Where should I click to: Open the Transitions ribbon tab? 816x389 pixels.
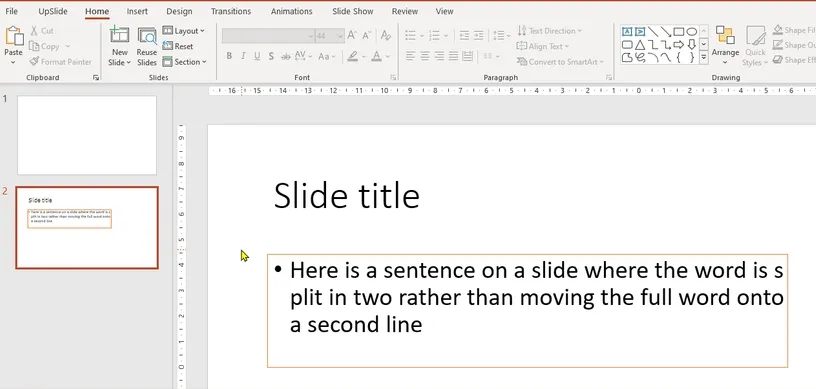[x=231, y=11]
